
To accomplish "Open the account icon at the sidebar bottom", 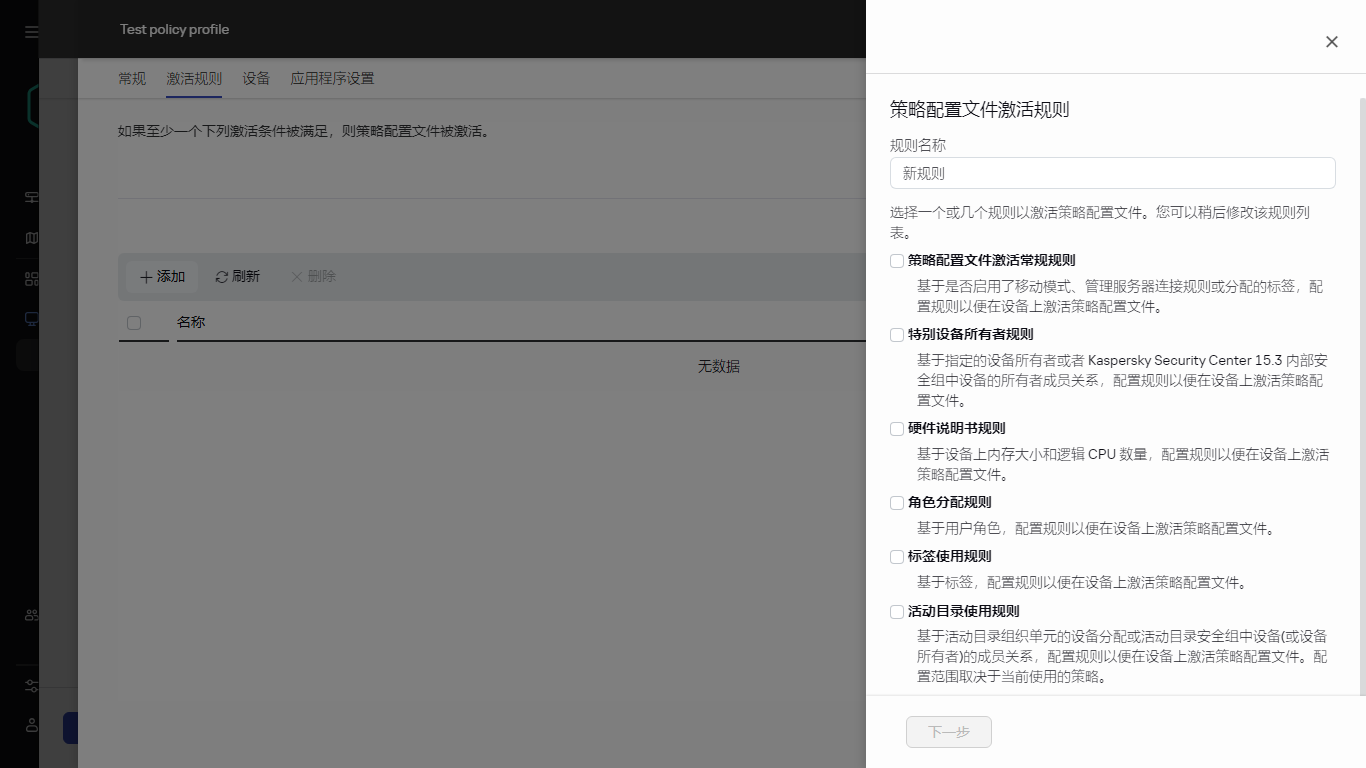I will coord(30,725).
